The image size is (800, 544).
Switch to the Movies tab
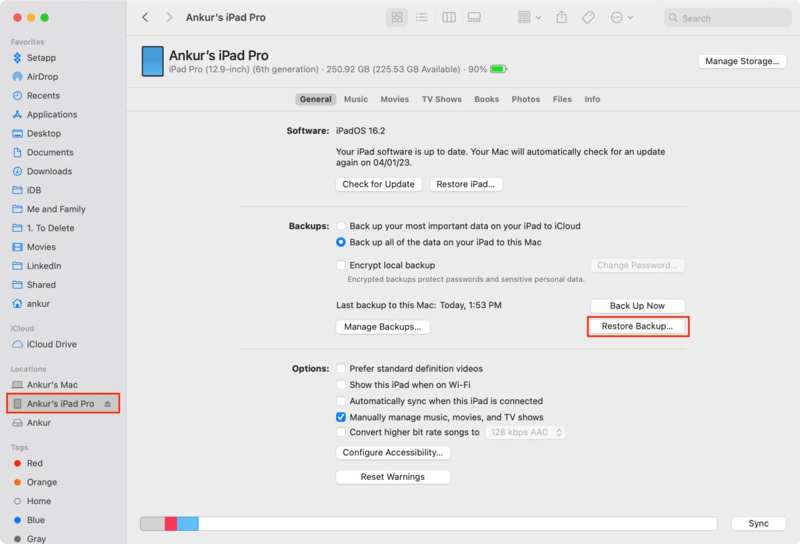coord(394,99)
